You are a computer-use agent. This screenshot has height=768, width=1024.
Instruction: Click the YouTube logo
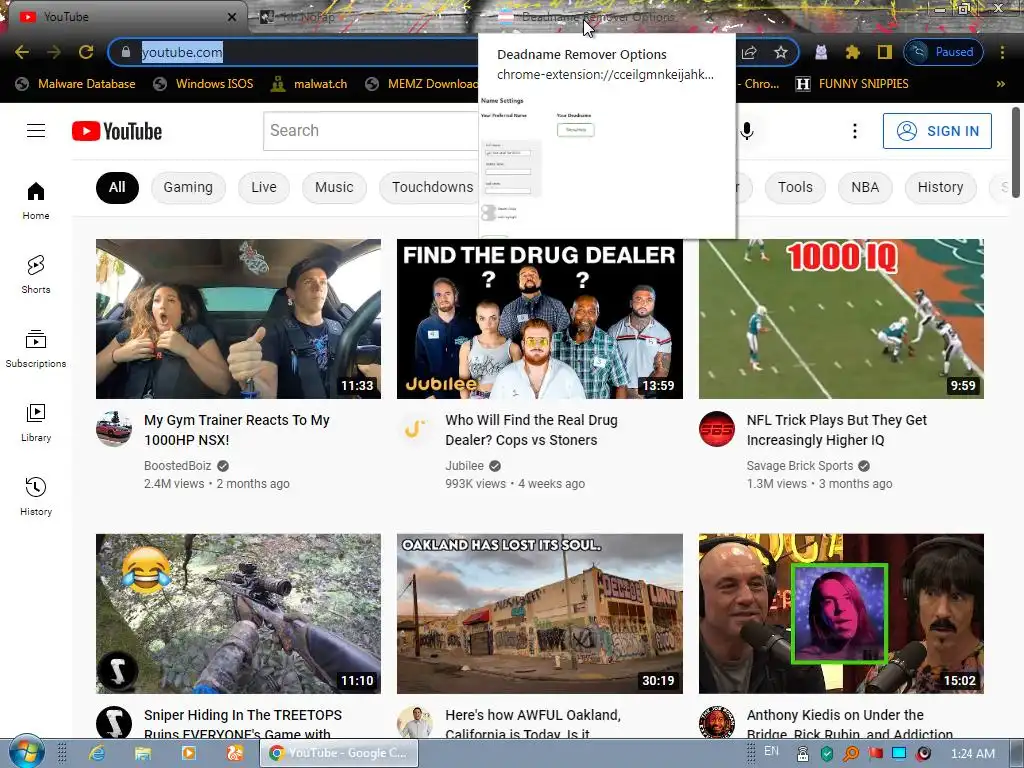point(117,131)
